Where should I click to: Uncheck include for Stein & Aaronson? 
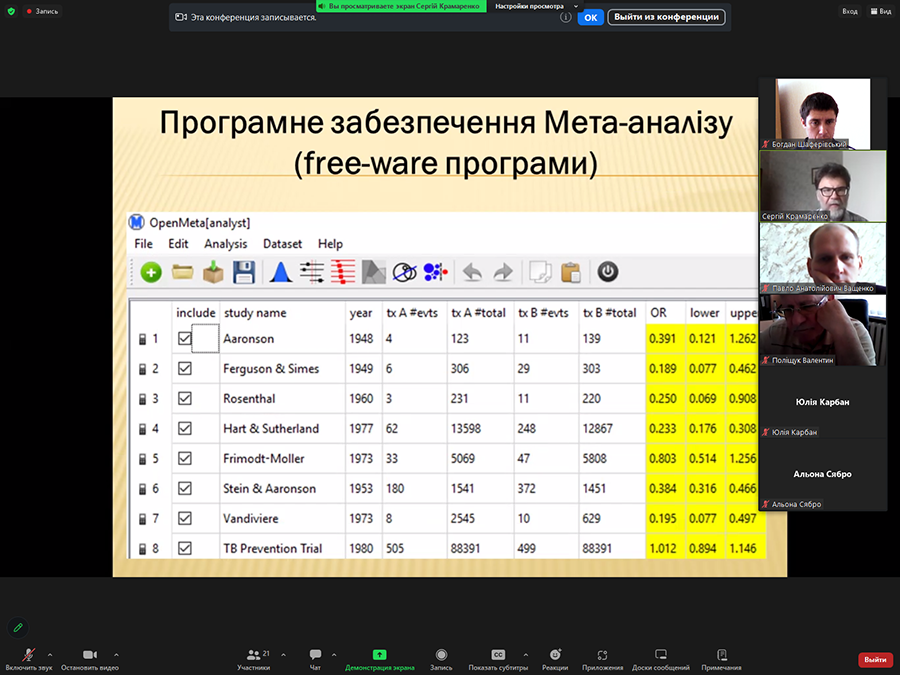click(184, 488)
